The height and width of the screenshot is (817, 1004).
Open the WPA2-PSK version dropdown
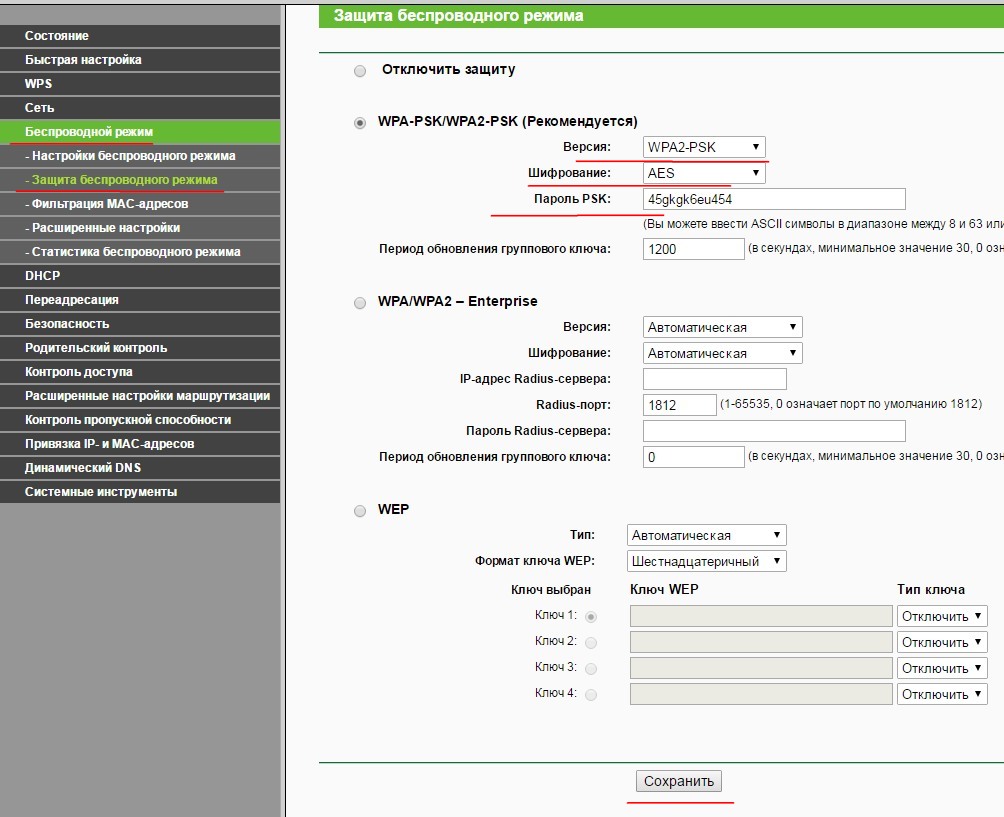(704, 147)
